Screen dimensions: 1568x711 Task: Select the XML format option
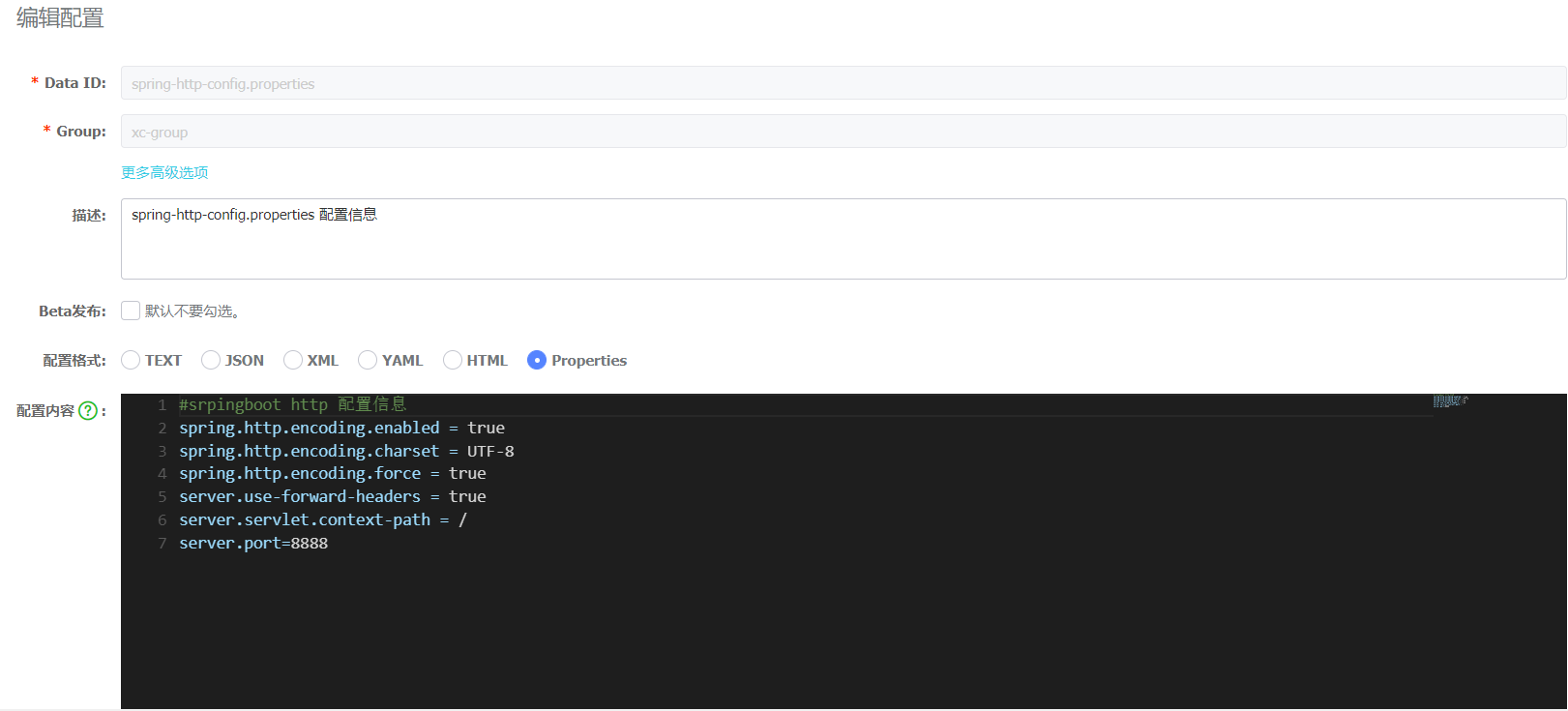[293, 360]
